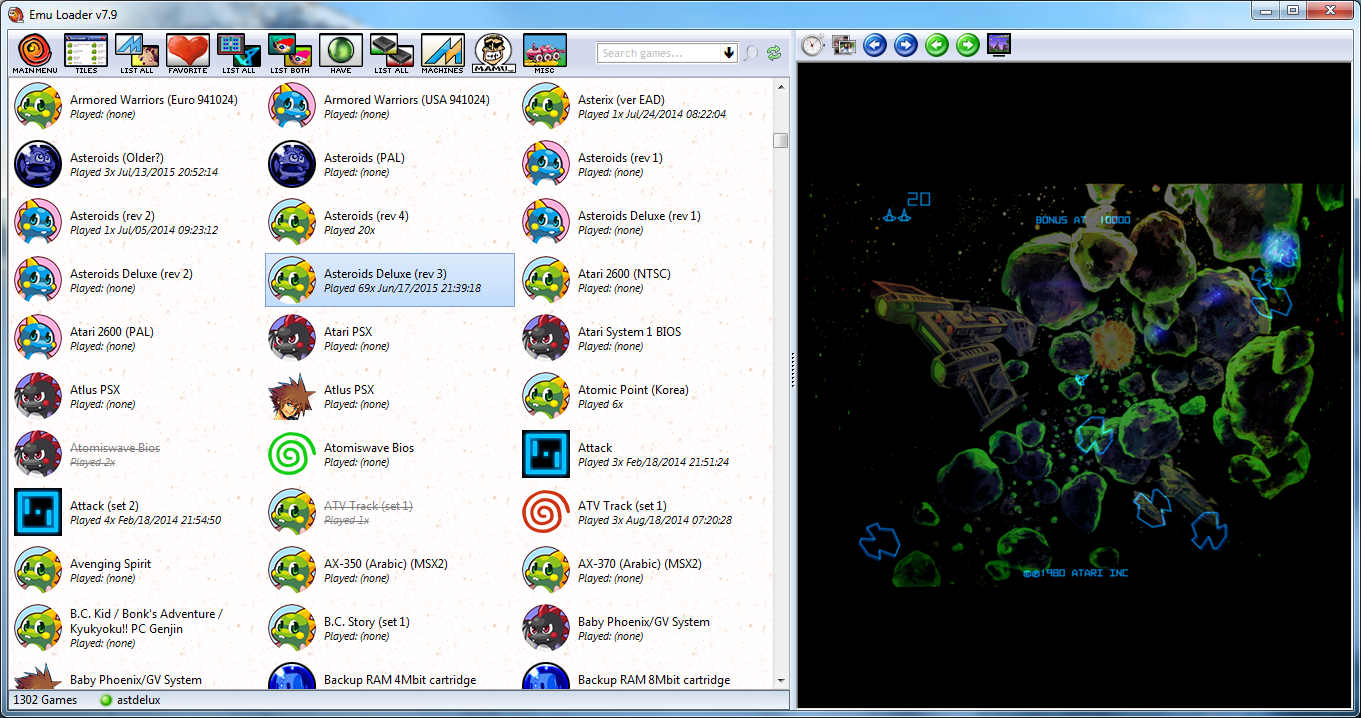Select Atari 2600 (PAL) entry
The height and width of the screenshot is (718, 1361).
(x=136, y=338)
